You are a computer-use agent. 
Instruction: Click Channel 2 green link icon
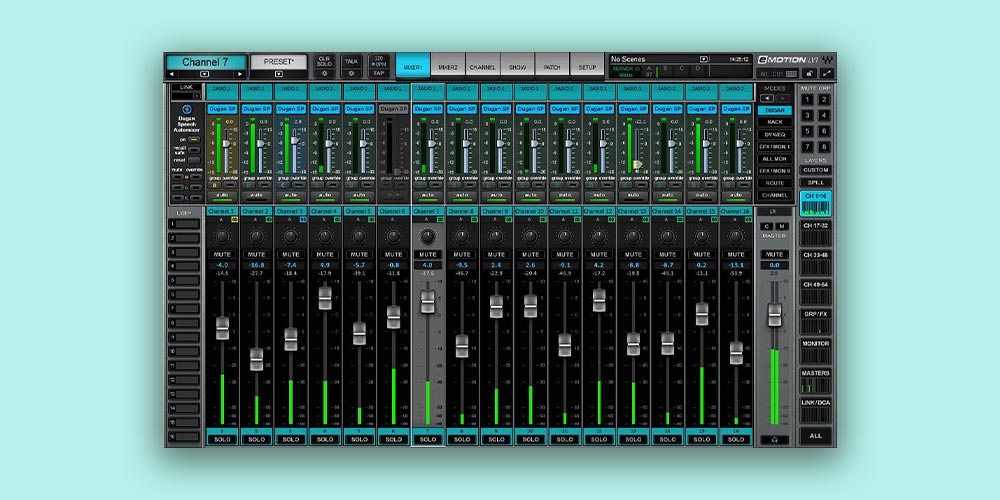point(268,219)
